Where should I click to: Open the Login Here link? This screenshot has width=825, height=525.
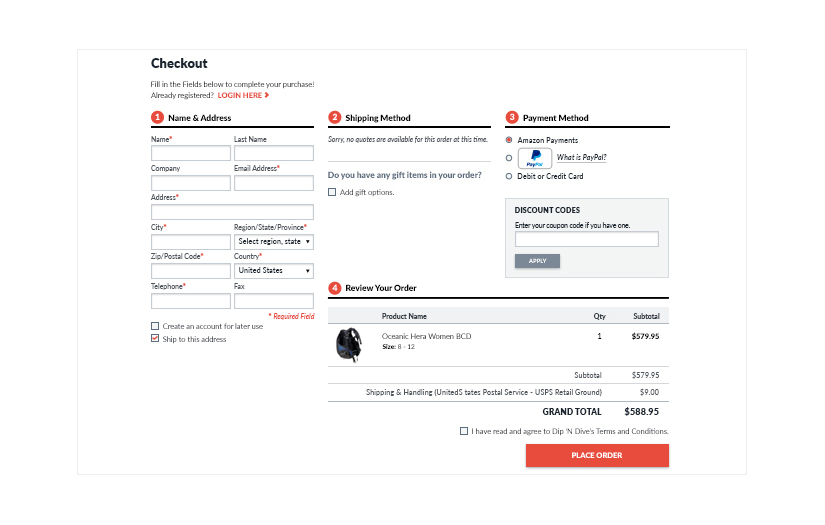242,96
